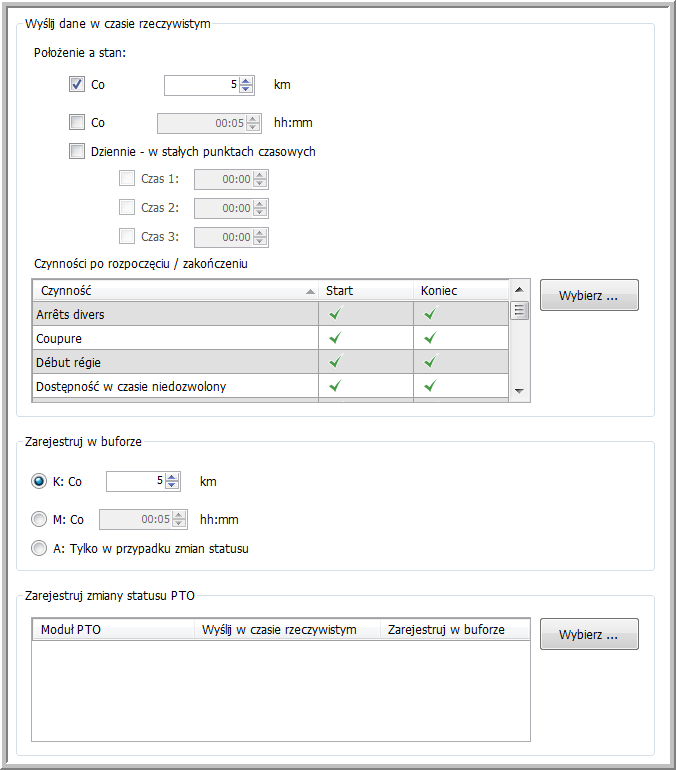Enable Dziennie - w stałych punktach czasowych
Viewport: 676px width, 770px height.
coord(77,152)
